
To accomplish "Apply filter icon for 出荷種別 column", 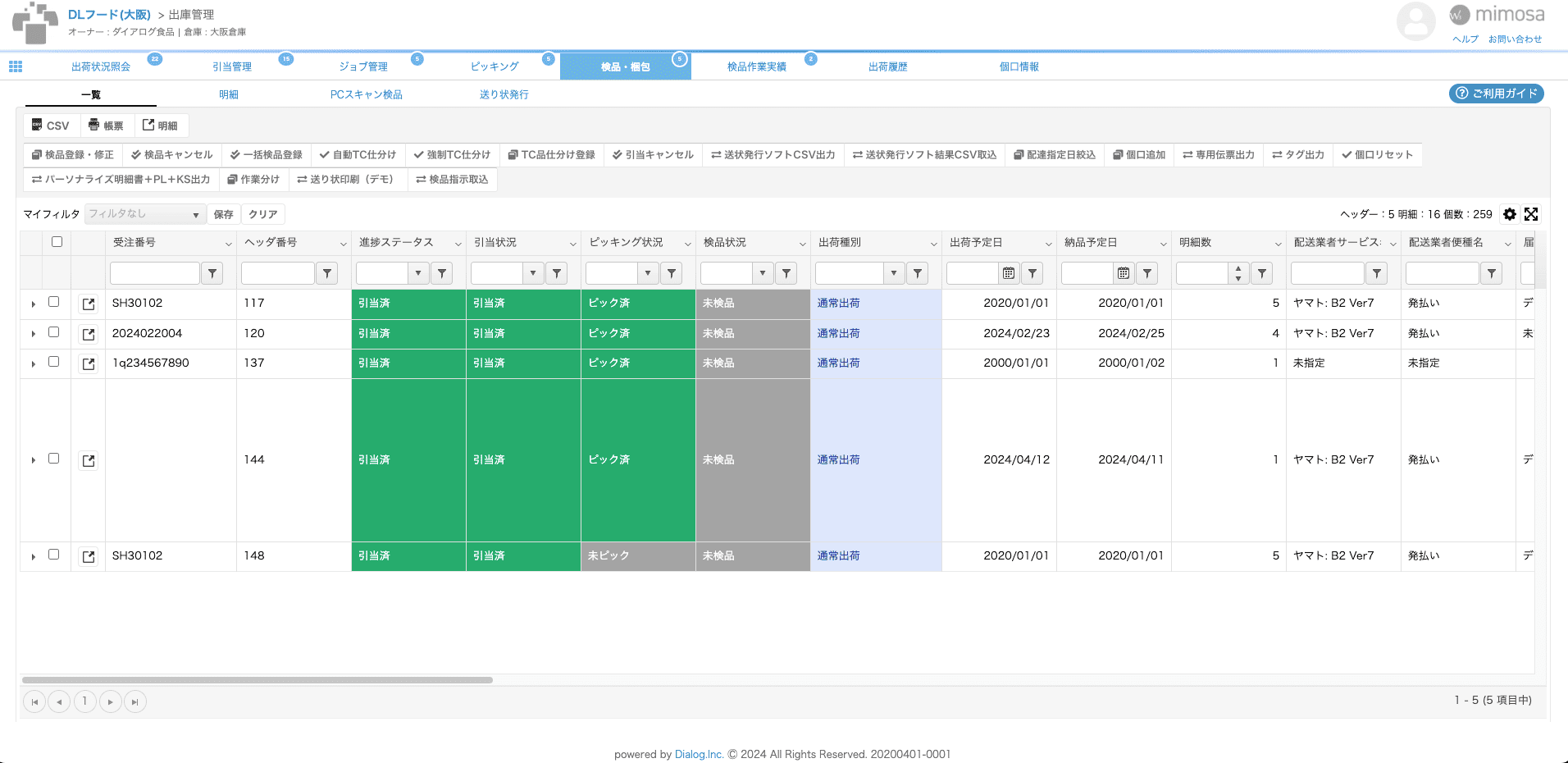I will coord(918,273).
